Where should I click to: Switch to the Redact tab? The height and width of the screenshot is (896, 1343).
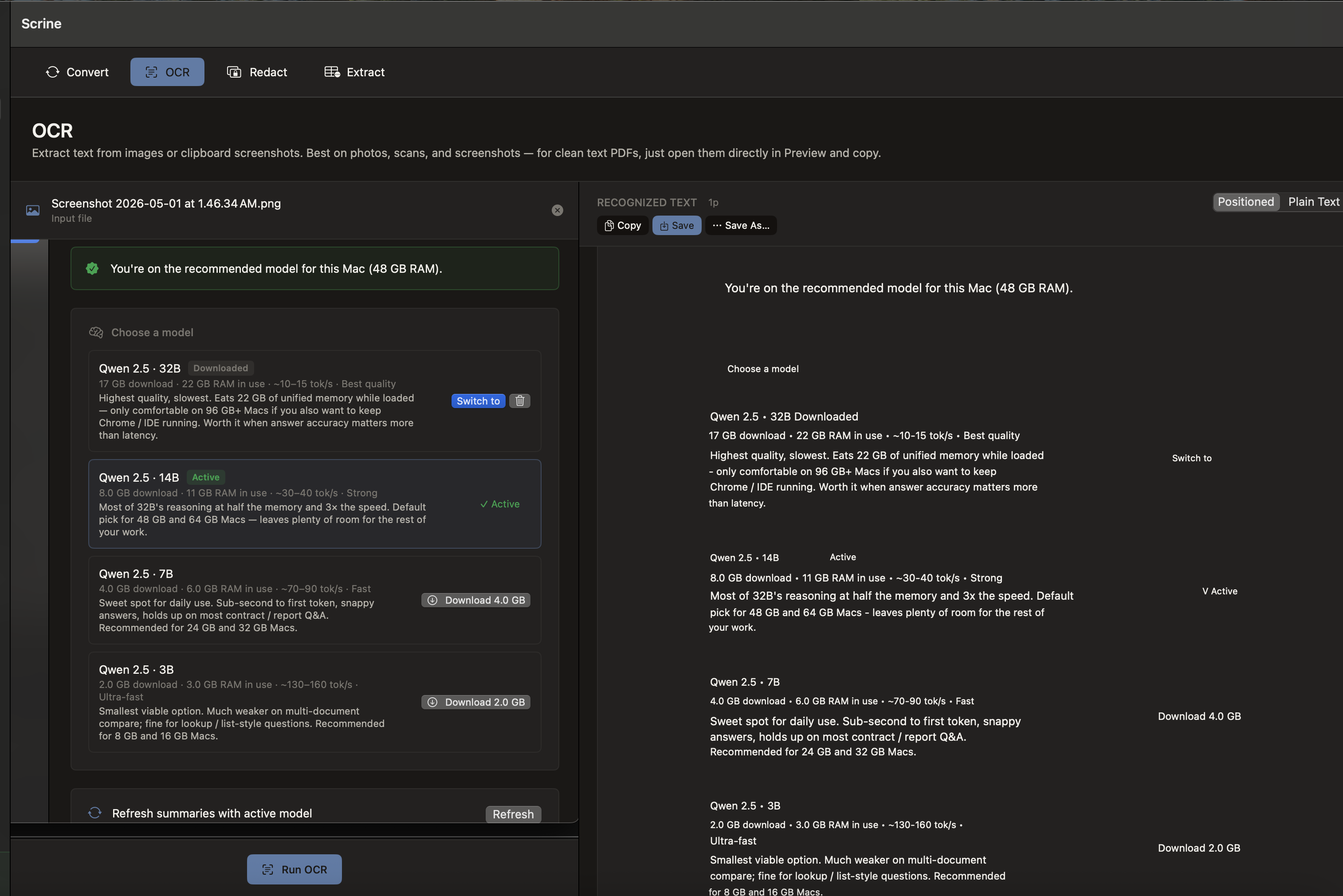257,72
